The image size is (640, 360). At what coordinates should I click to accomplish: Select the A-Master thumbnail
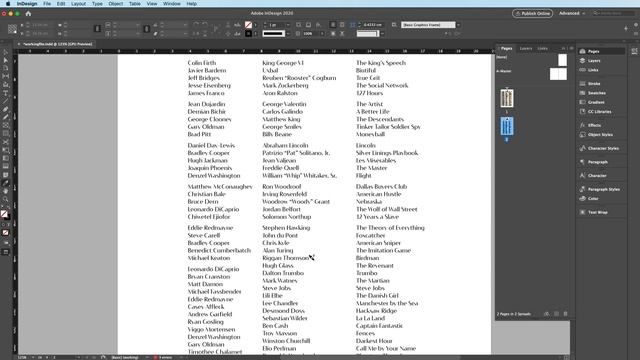[x=558, y=74]
